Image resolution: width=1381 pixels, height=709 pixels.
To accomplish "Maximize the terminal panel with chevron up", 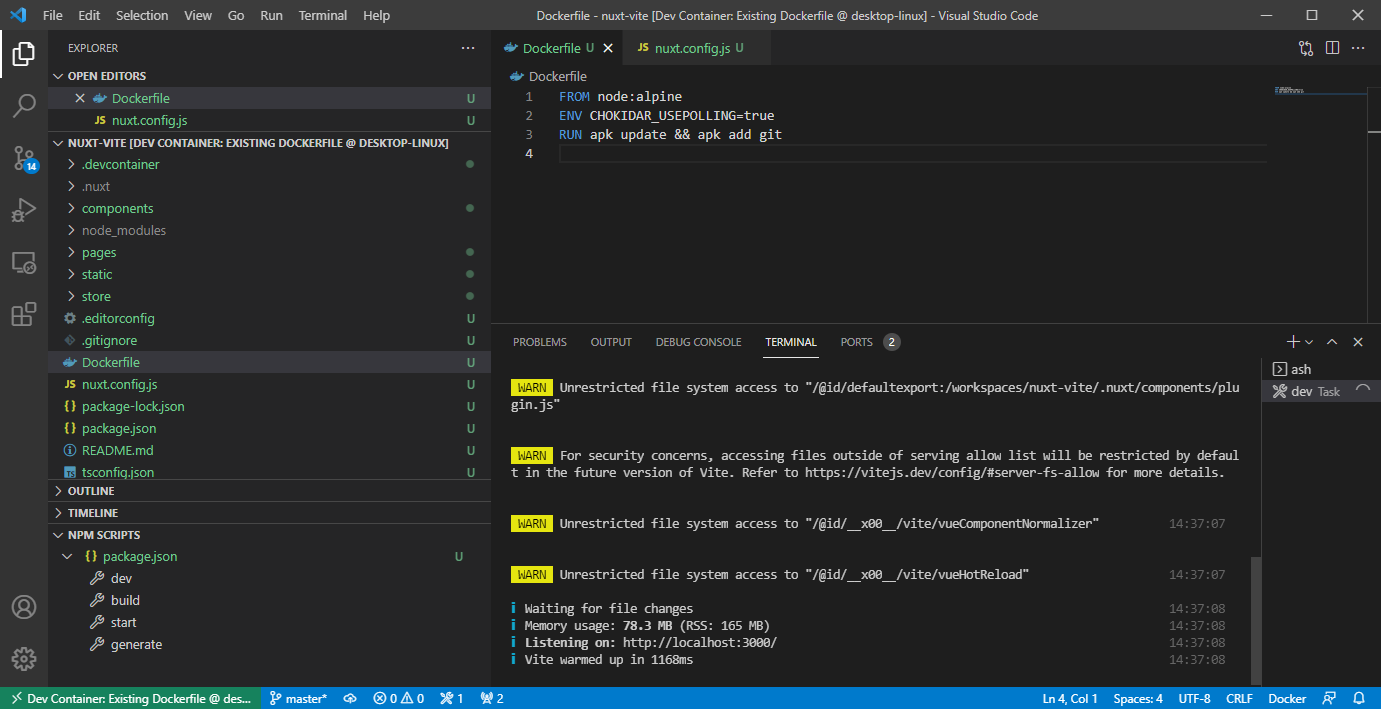I will 1332,342.
